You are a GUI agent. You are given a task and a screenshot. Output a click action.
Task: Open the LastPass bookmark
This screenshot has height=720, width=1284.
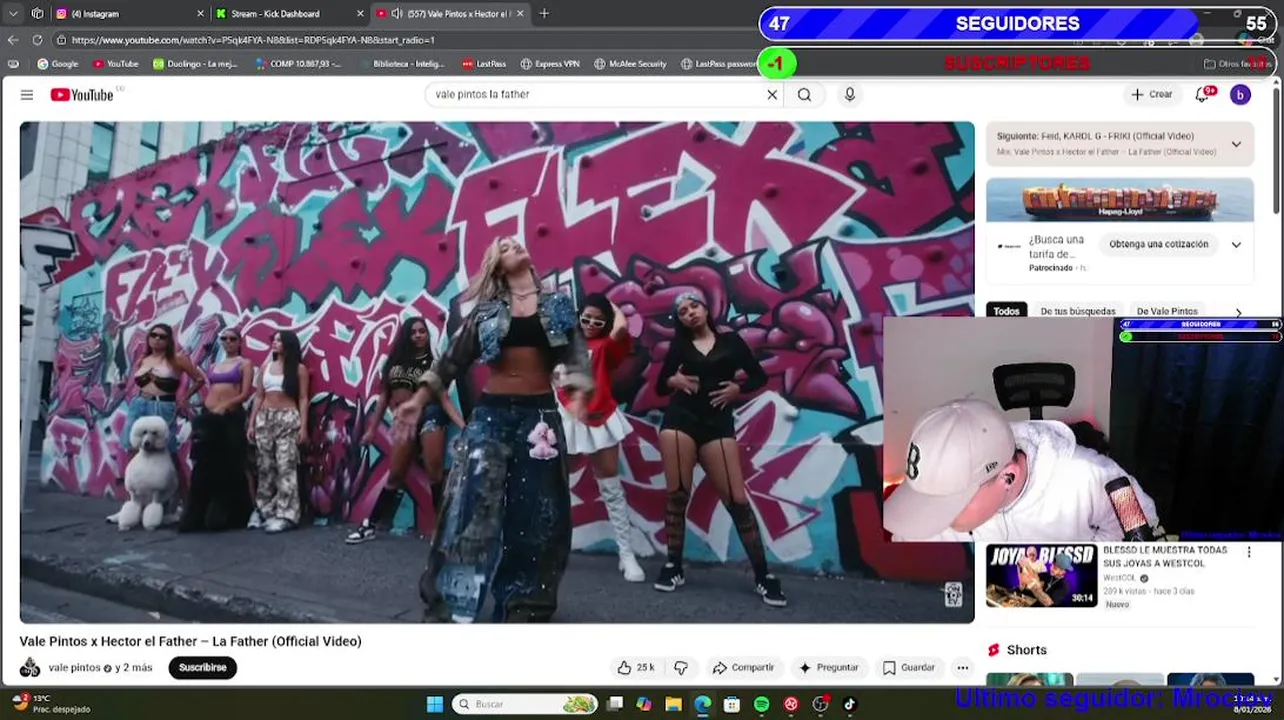(x=484, y=64)
